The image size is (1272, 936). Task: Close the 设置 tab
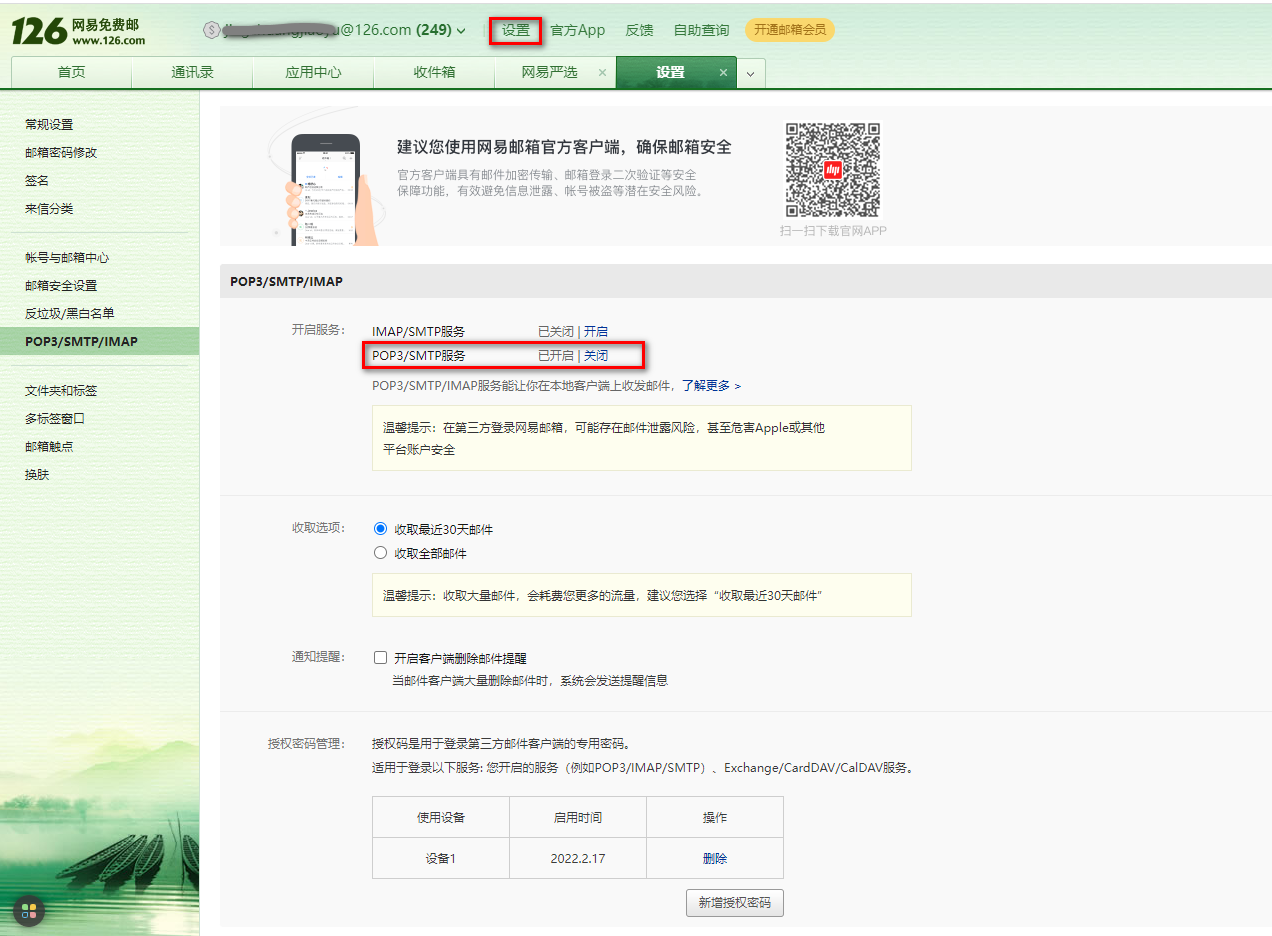[x=723, y=72]
